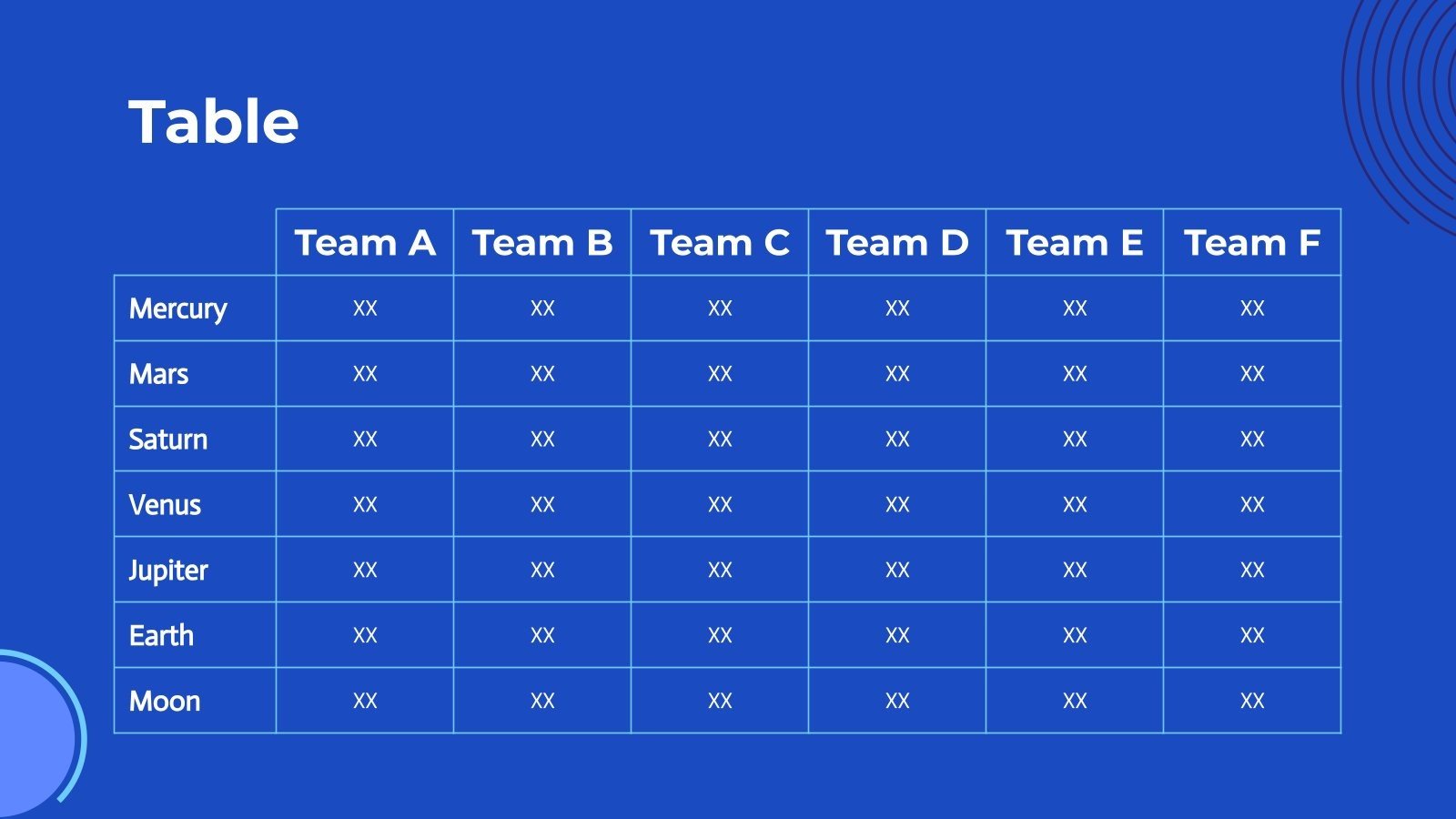
Task: Click the Moon row label
Action: point(165,701)
